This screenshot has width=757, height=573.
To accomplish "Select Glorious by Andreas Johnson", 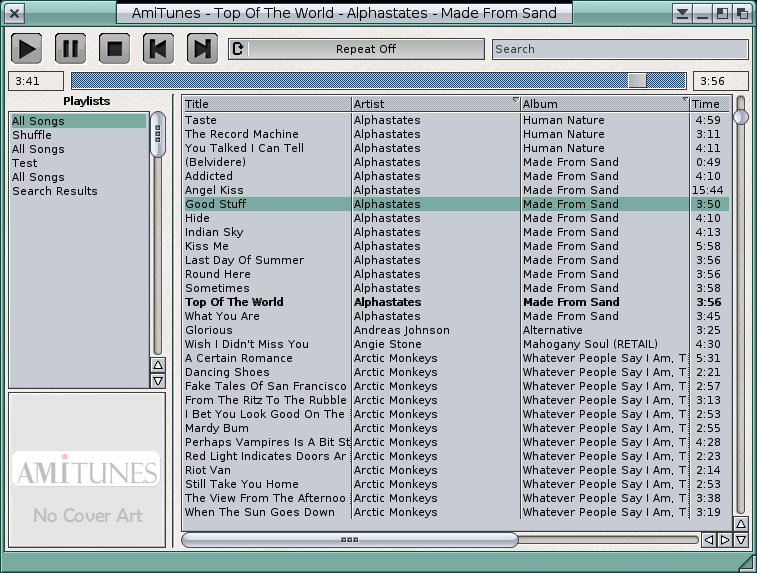I will [x=456, y=330].
